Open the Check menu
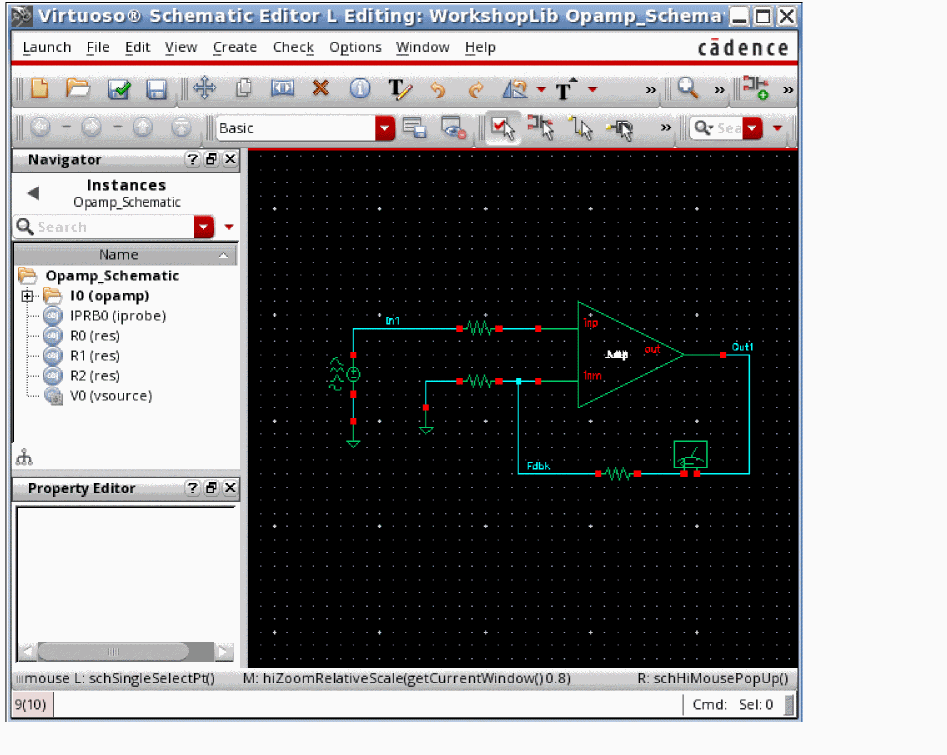Viewport: 947px width, 755px height. (293, 47)
